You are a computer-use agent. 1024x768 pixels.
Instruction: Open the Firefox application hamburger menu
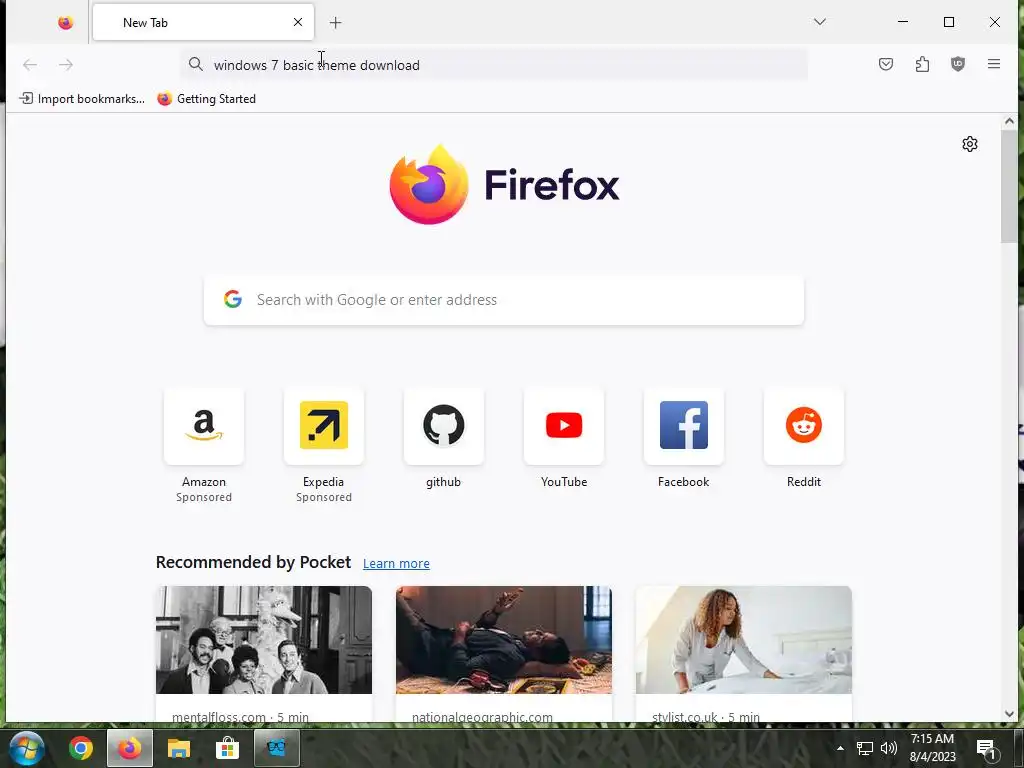(993, 64)
